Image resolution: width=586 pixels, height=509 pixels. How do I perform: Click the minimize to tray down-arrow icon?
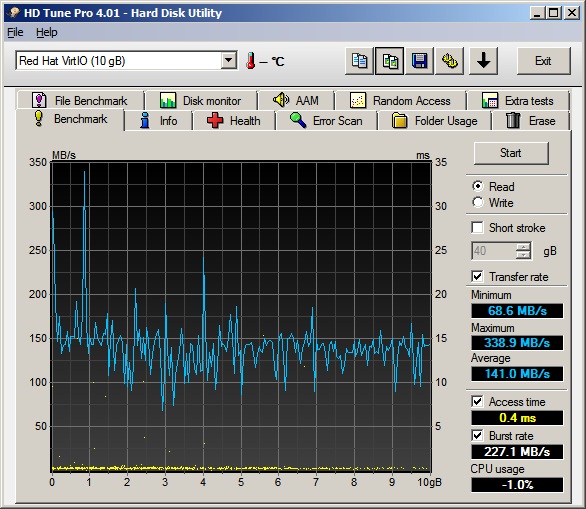click(483, 61)
